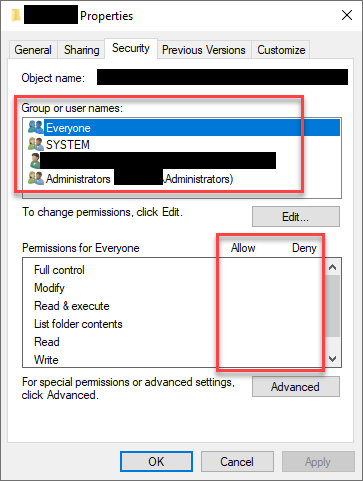Click the permissions list scrollbar thumb

(332, 306)
